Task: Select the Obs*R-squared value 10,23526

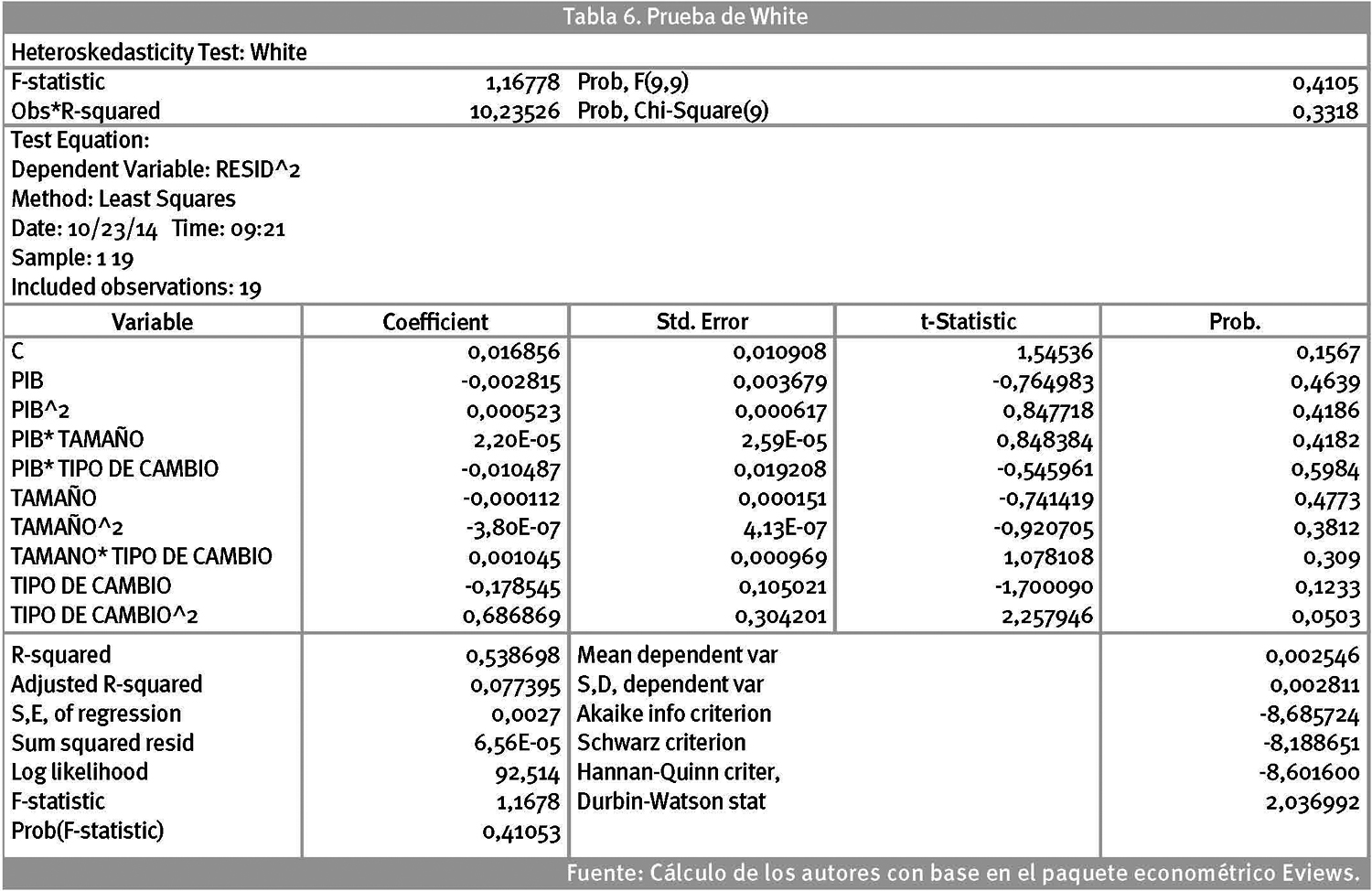Action: 514,112
